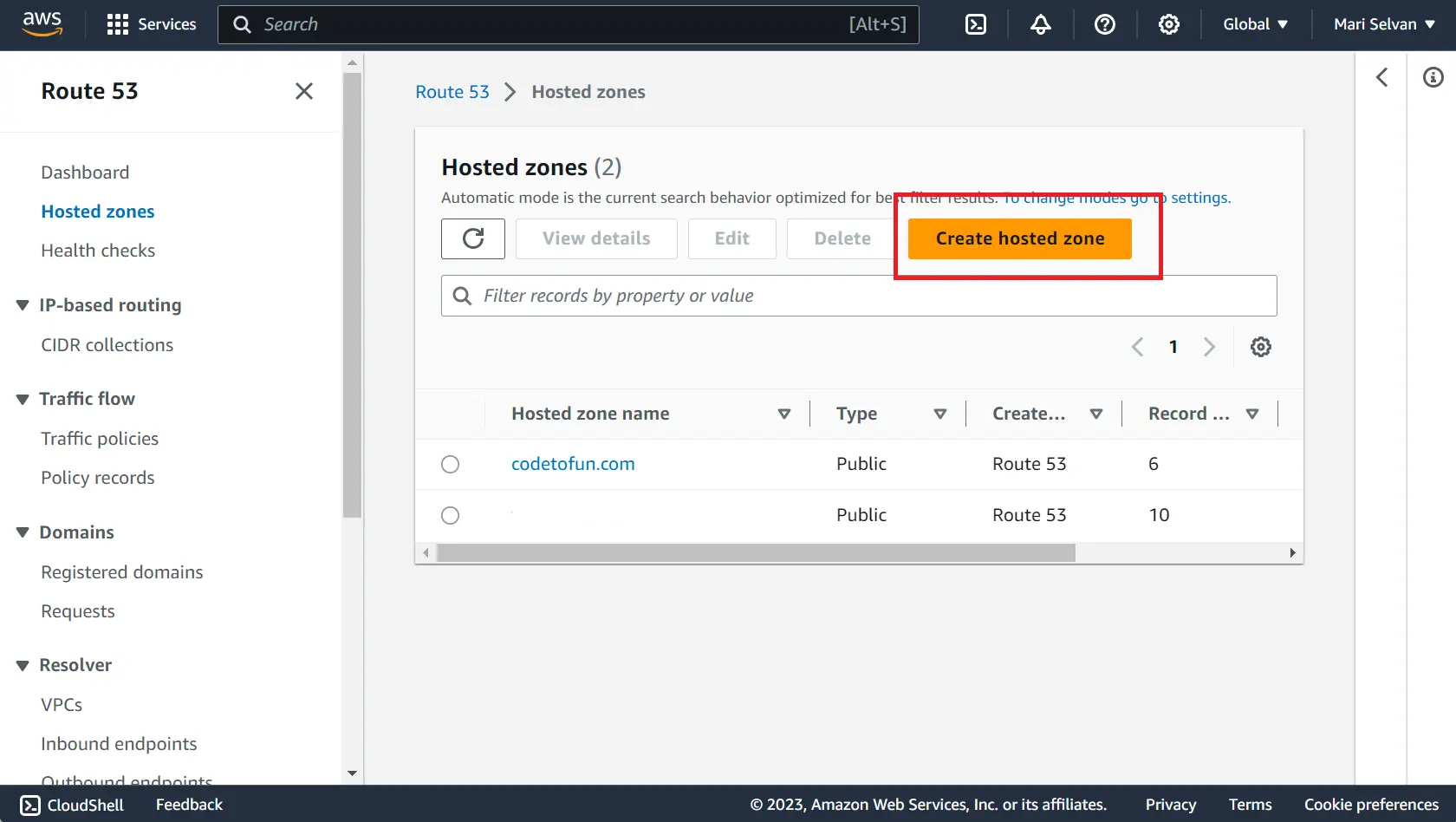
Task: Select the codetofun.com radio button
Action: (451, 465)
